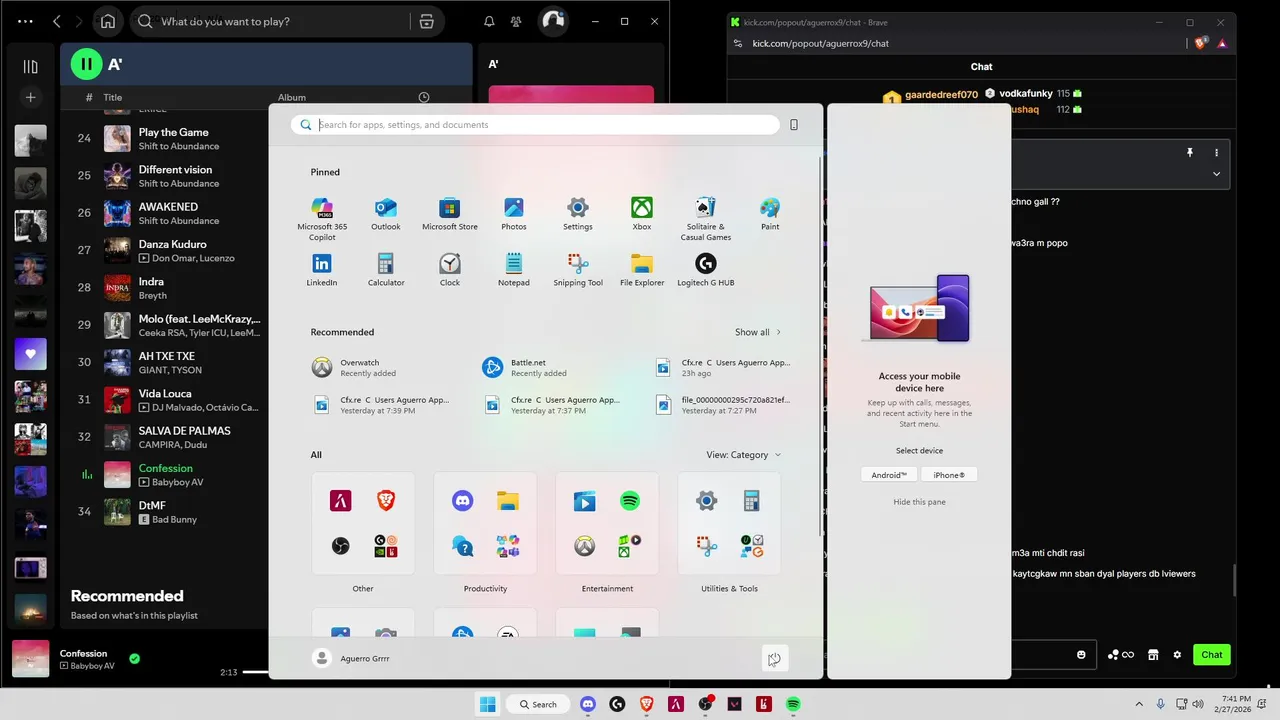Expand View: Category dropdown

(x=744, y=455)
